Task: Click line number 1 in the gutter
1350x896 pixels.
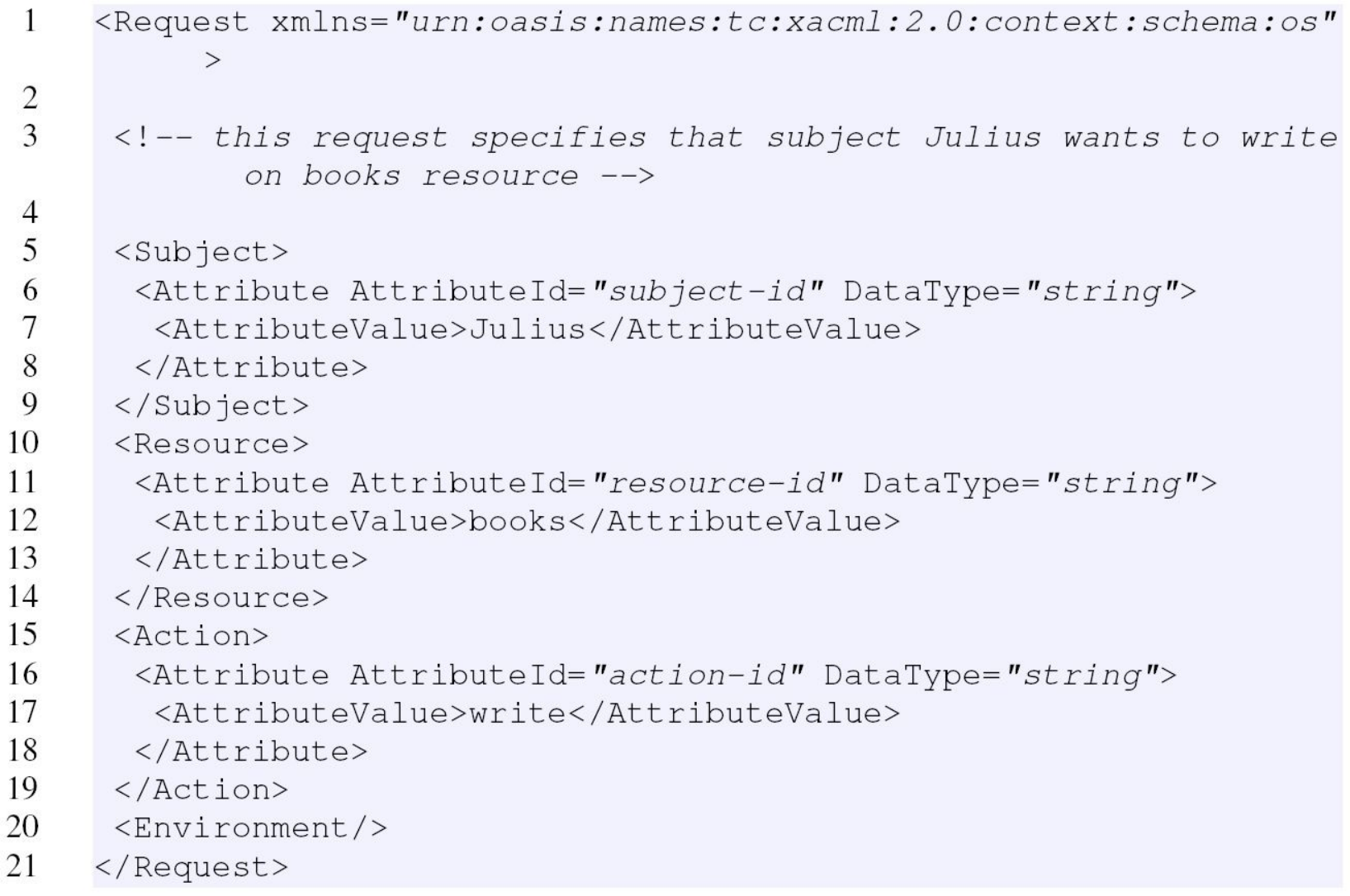Action: [30, 21]
